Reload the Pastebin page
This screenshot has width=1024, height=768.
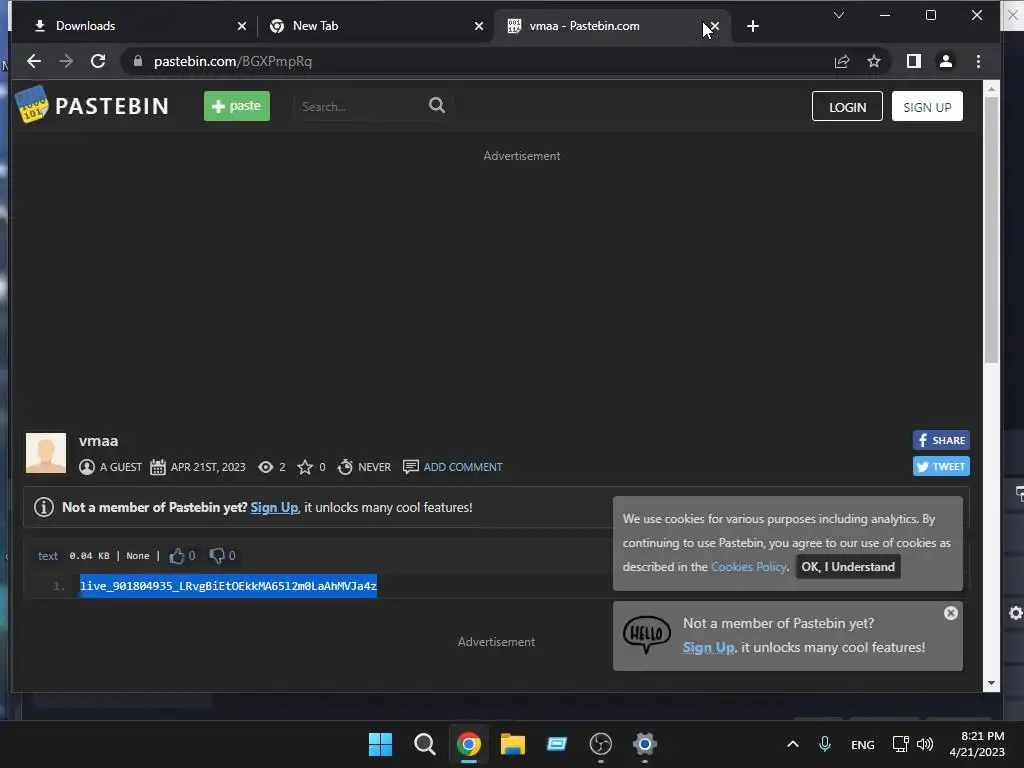pos(98,61)
